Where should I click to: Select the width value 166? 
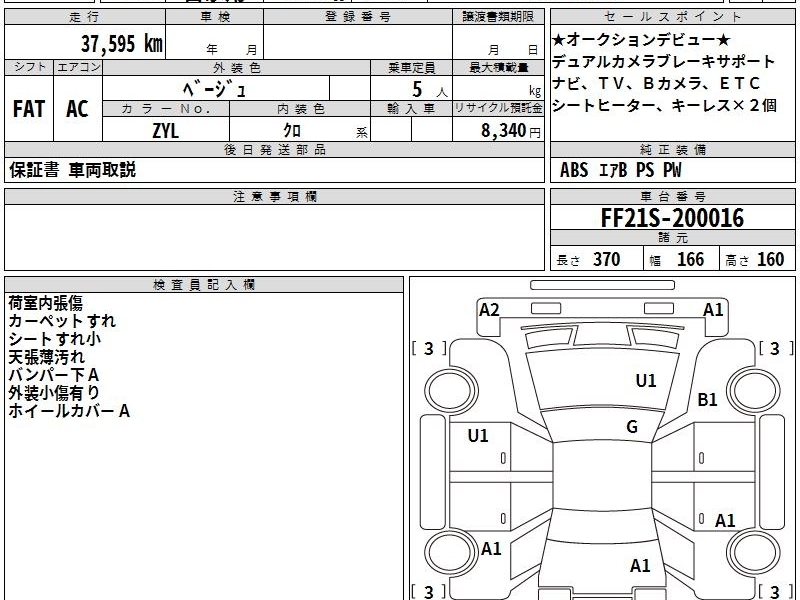click(x=690, y=259)
